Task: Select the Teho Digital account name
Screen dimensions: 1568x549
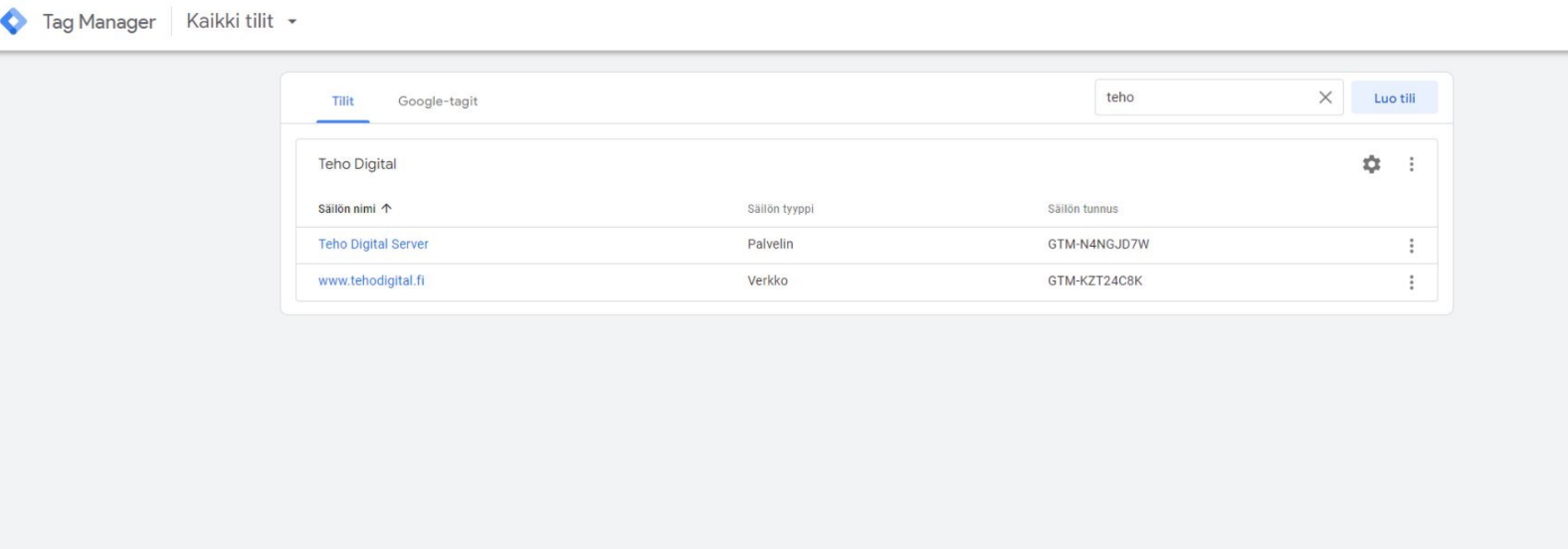Action: 357,164
